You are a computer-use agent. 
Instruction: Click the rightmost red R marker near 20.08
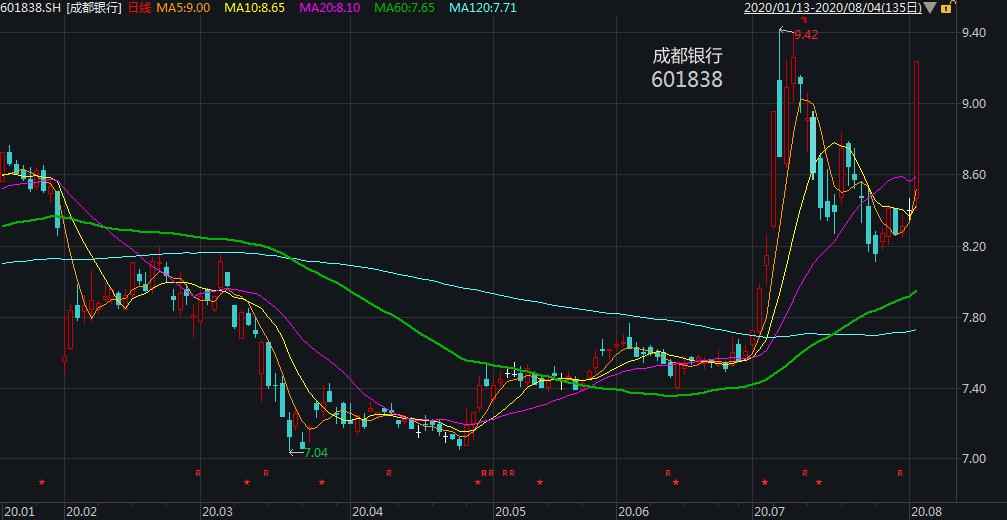pyautogui.click(x=900, y=472)
